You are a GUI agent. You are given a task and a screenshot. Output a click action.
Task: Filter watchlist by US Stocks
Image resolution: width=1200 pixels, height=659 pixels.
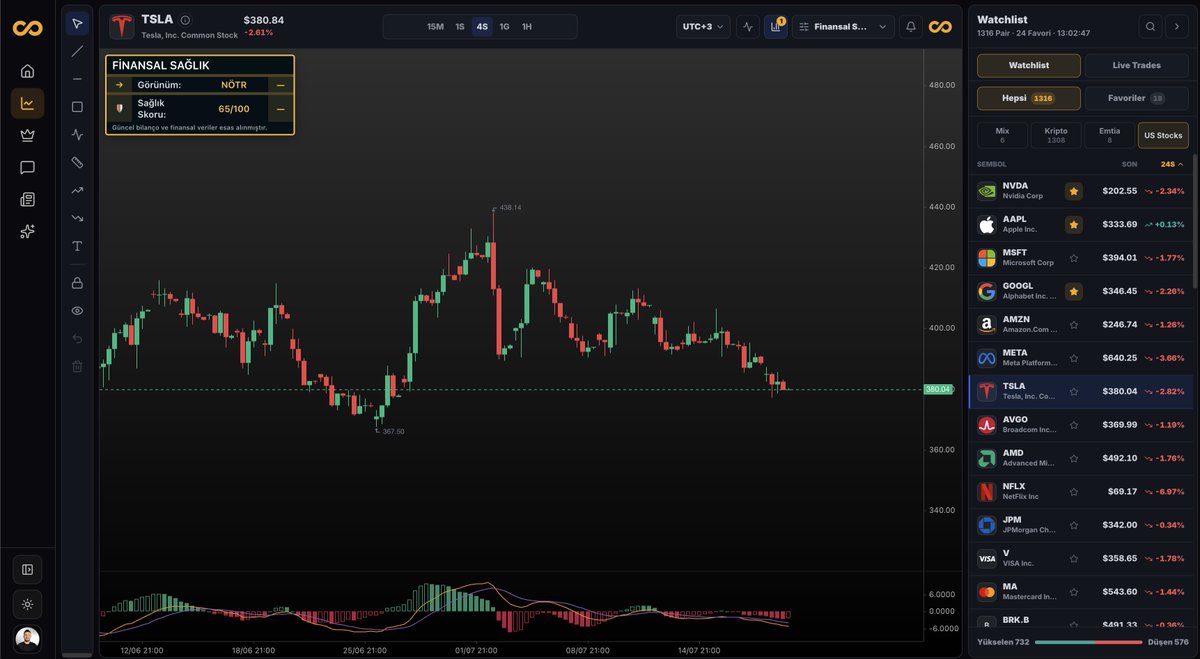coord(1163,135)
